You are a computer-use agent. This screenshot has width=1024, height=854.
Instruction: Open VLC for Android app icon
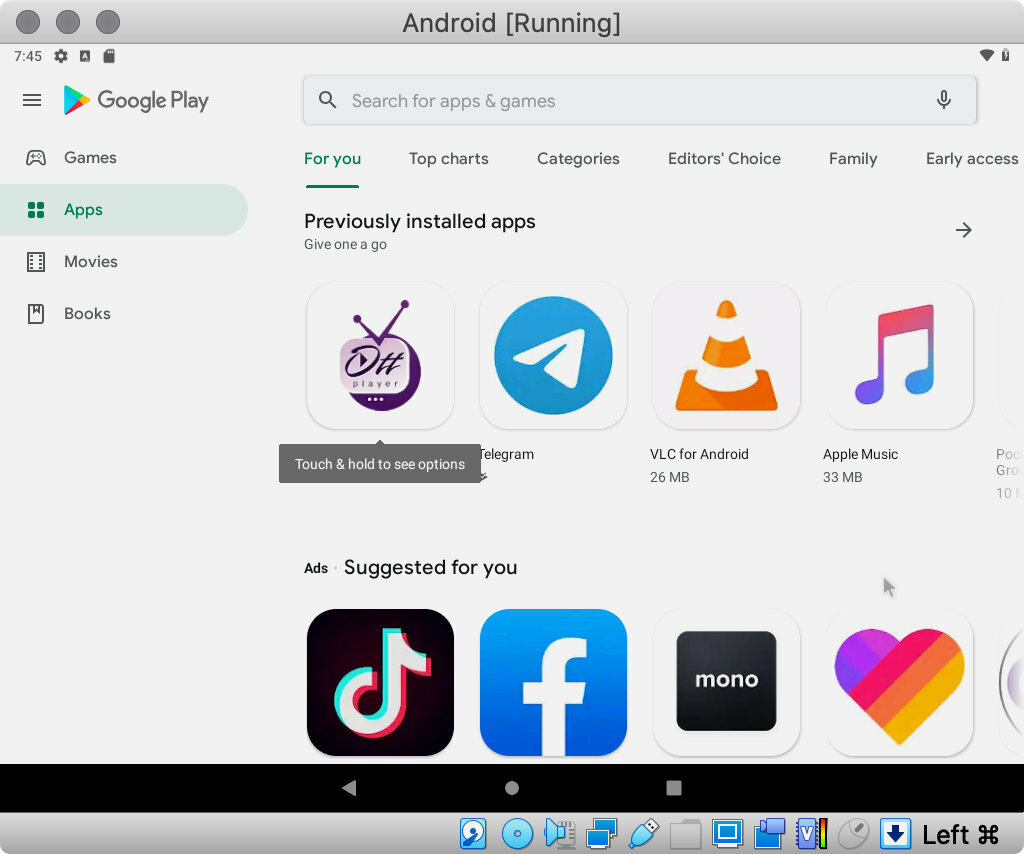coord(726,355)
